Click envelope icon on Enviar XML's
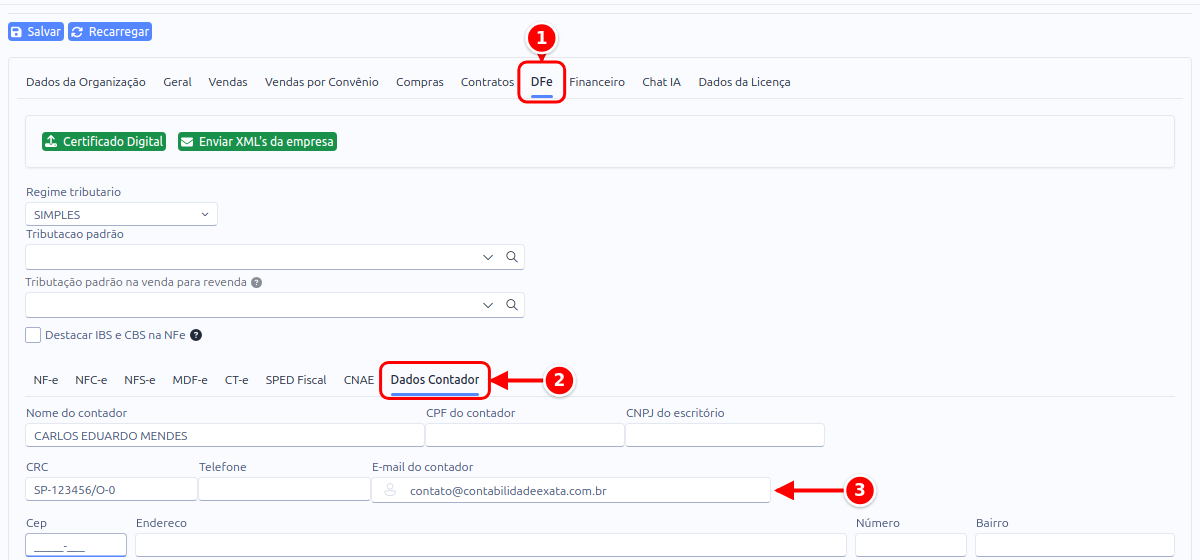This screenshot has width=1200, height=560. tap(187, 142)
